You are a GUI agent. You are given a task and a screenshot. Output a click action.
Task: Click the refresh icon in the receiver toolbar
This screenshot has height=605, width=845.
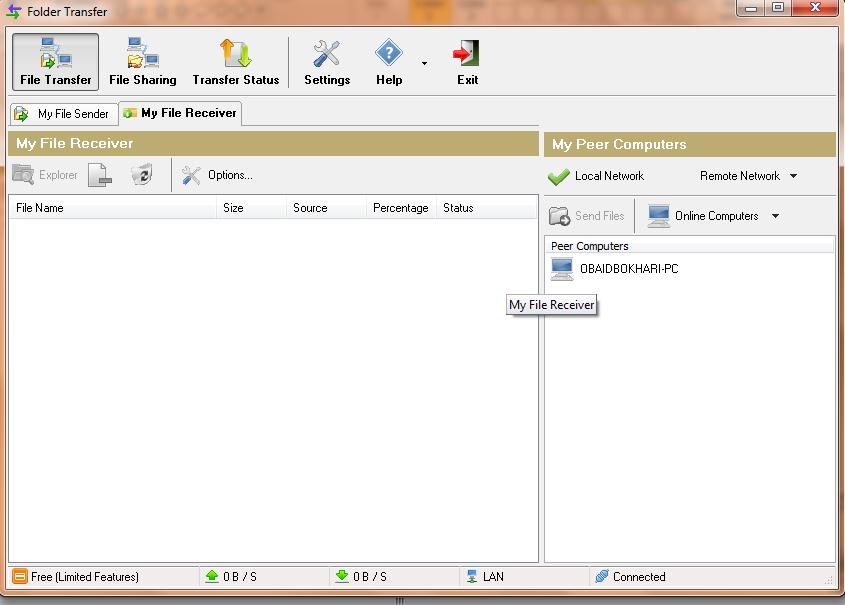click(x=142, y=175)
